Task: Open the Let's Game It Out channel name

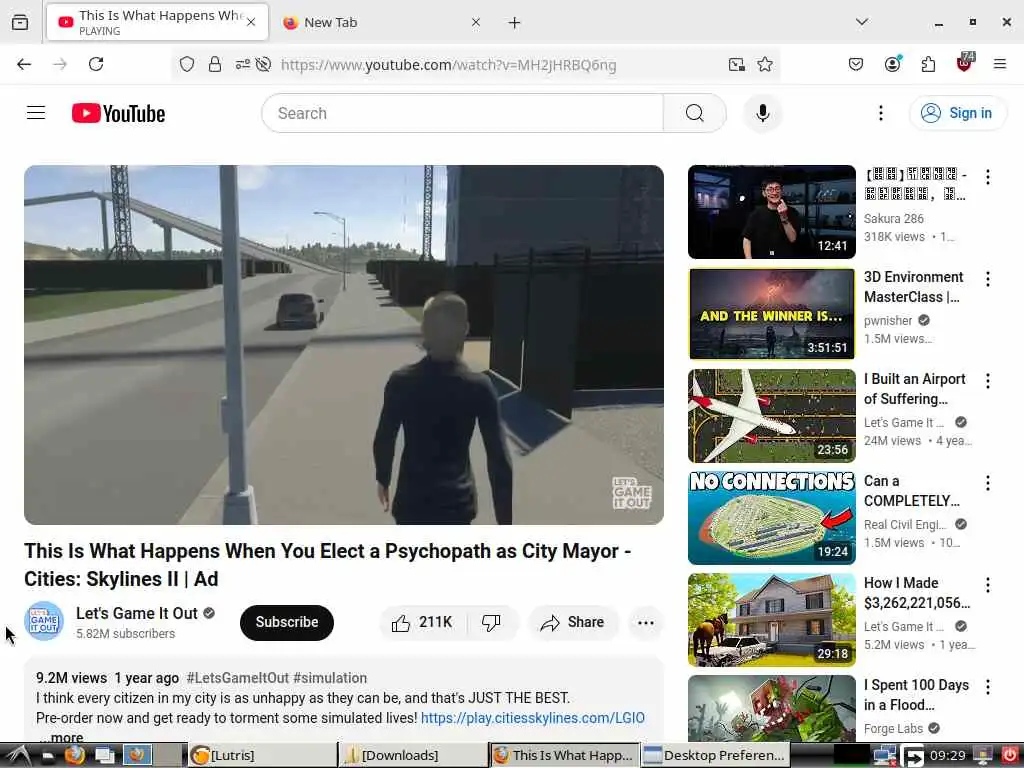Action: (x=136, y=613)
